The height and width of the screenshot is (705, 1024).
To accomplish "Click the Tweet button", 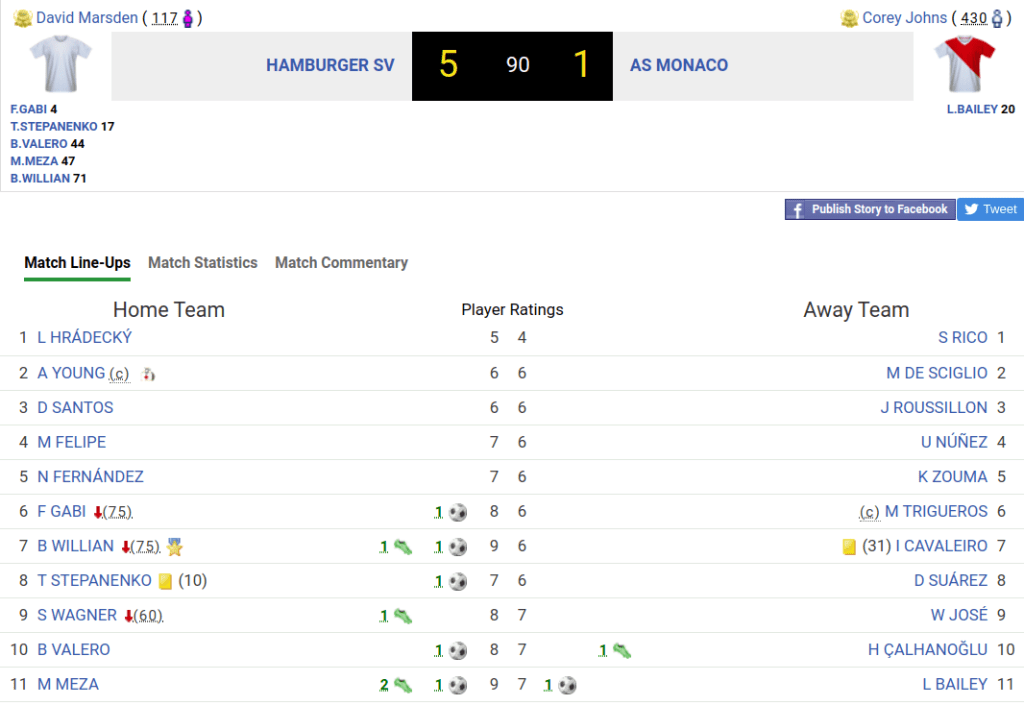I will click(x=990, y=209).
